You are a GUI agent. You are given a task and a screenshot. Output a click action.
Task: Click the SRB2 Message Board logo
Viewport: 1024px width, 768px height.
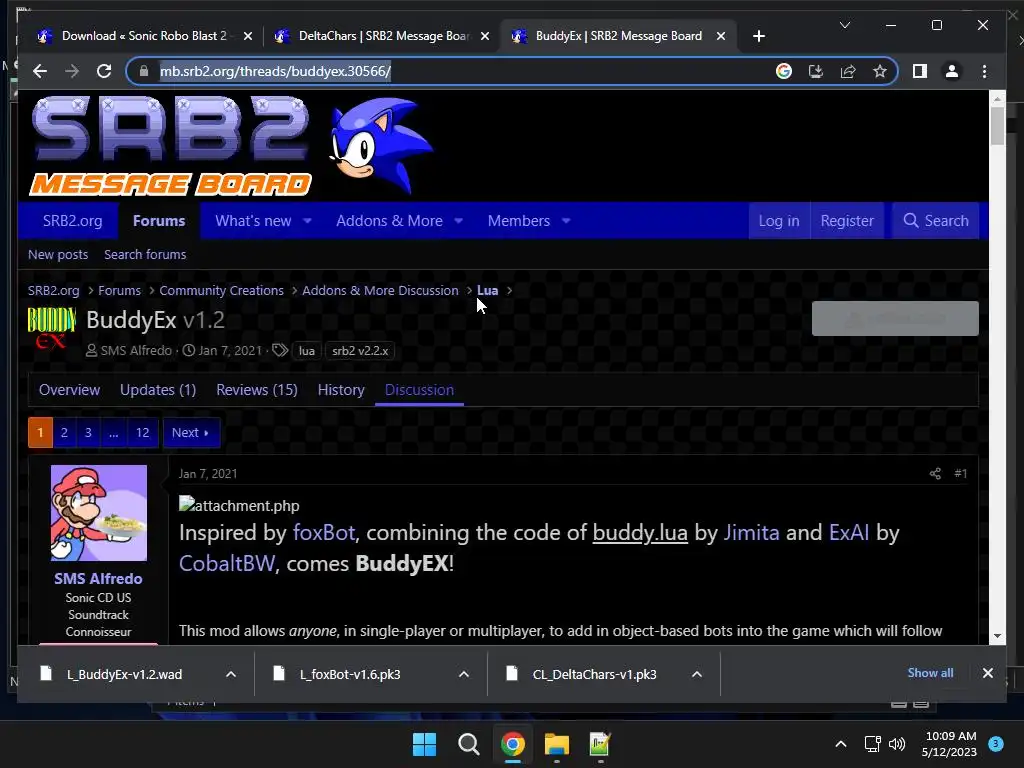coord(170,146)
